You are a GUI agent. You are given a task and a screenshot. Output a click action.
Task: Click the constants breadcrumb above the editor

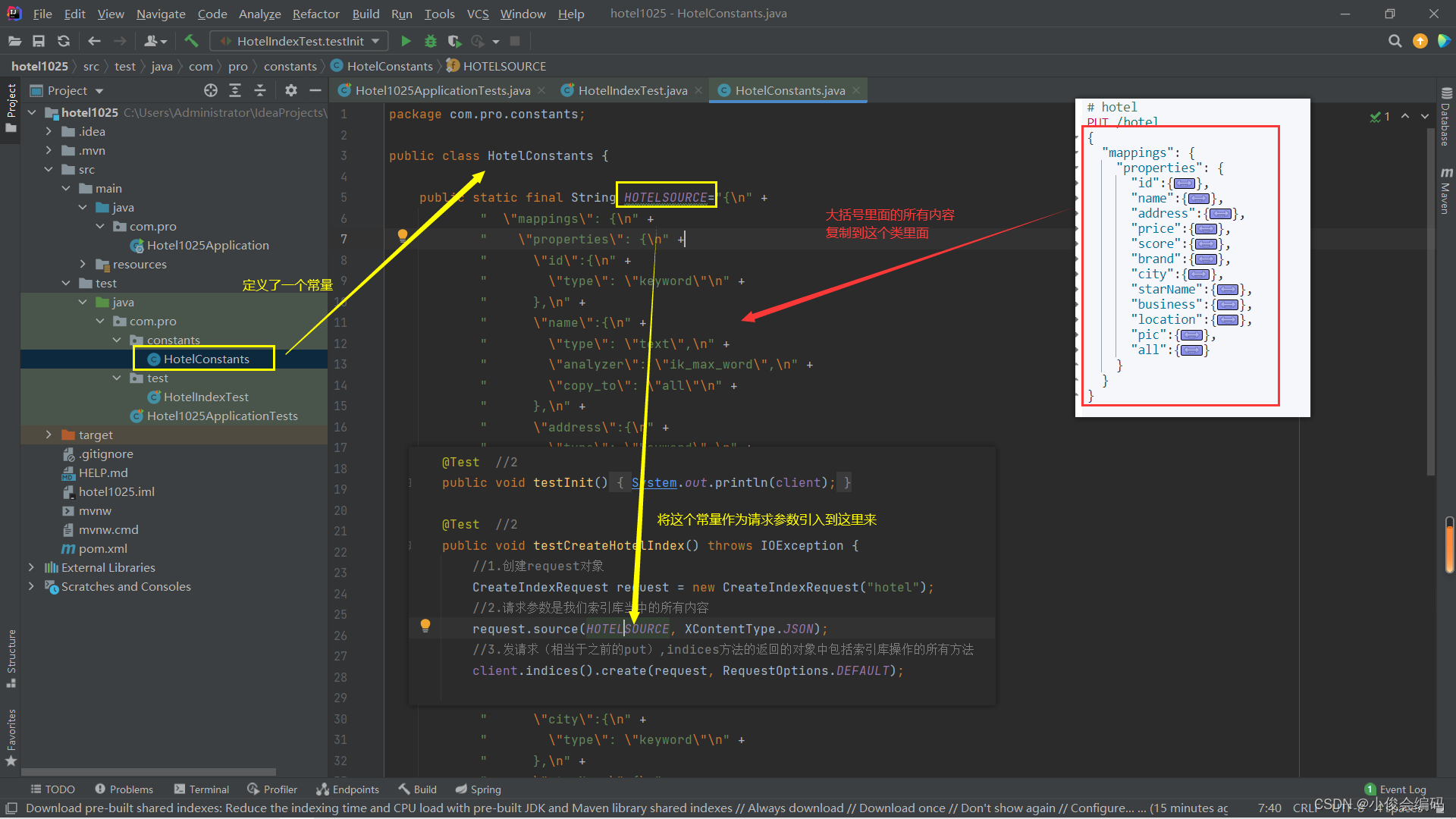(x=290, y=66)
